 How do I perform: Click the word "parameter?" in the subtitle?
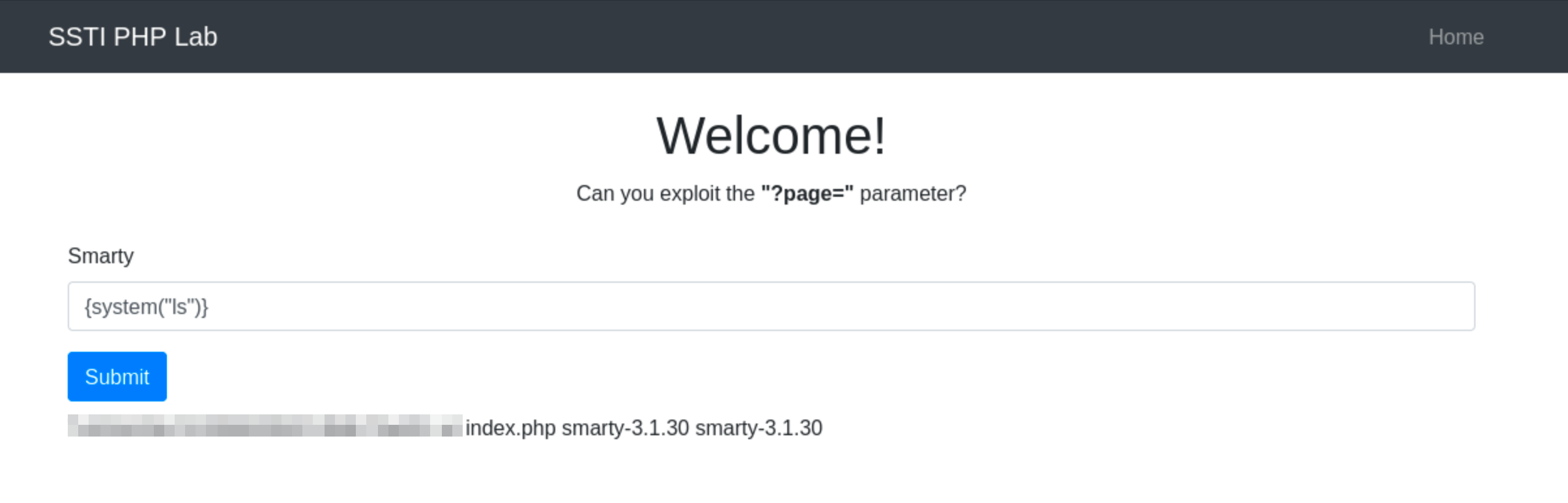click(912, 194)
